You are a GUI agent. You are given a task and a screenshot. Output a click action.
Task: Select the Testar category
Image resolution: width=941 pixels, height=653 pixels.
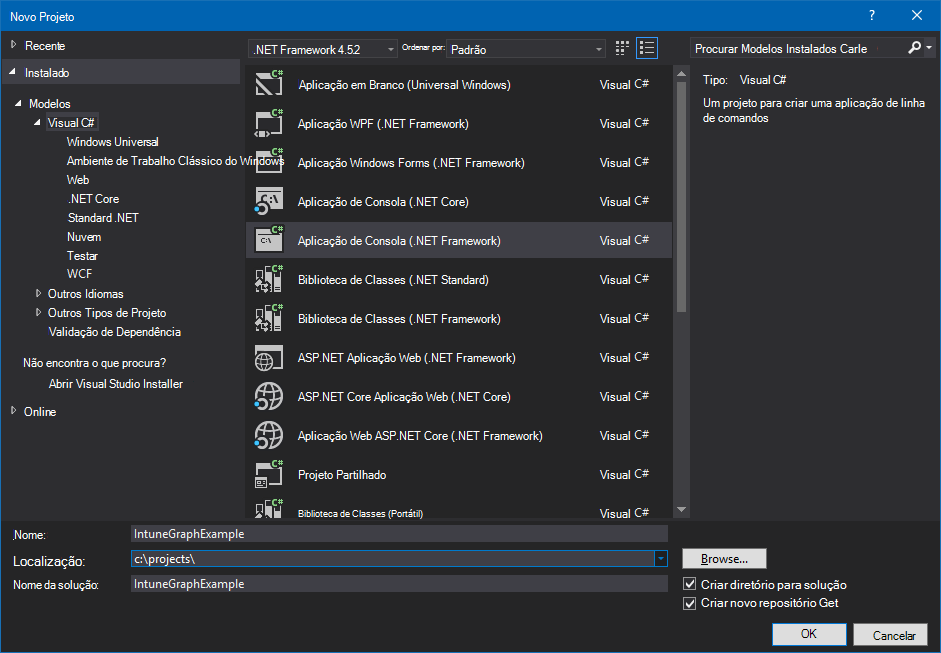pyautogui.click(x=82, y=256)
